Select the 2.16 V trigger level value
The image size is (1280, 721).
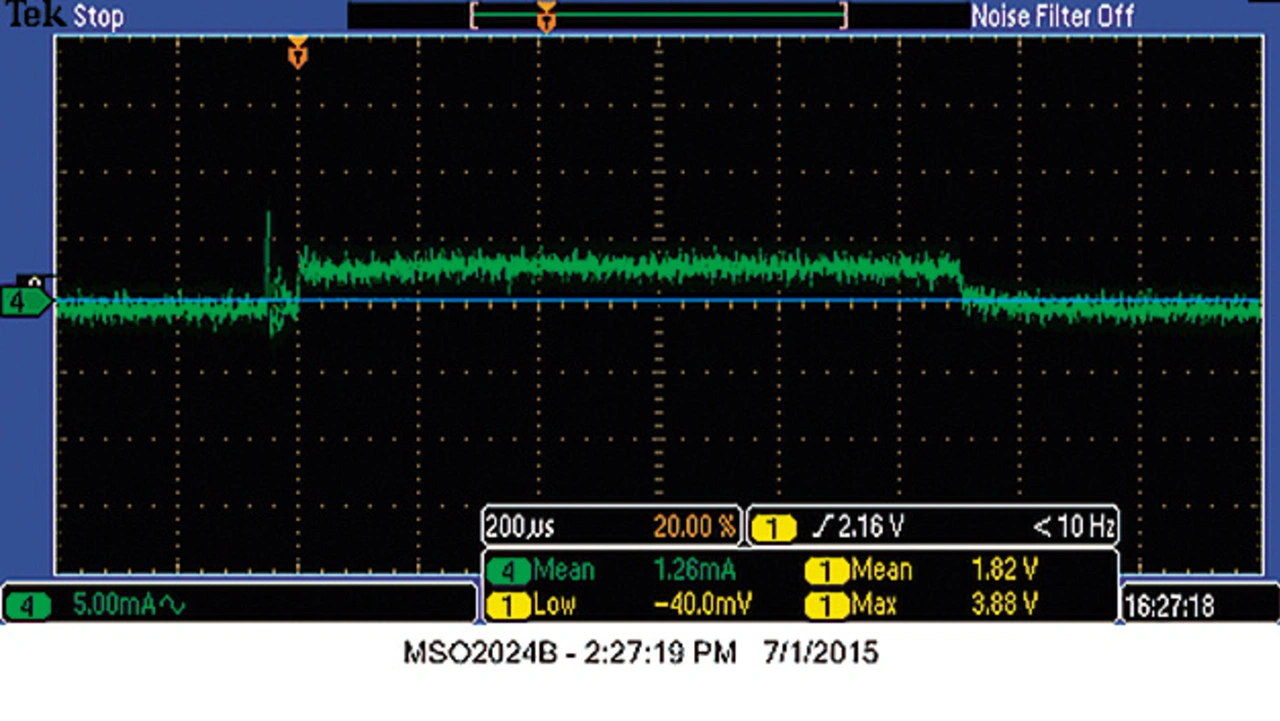pyautogui.click(x=871, y=526)
